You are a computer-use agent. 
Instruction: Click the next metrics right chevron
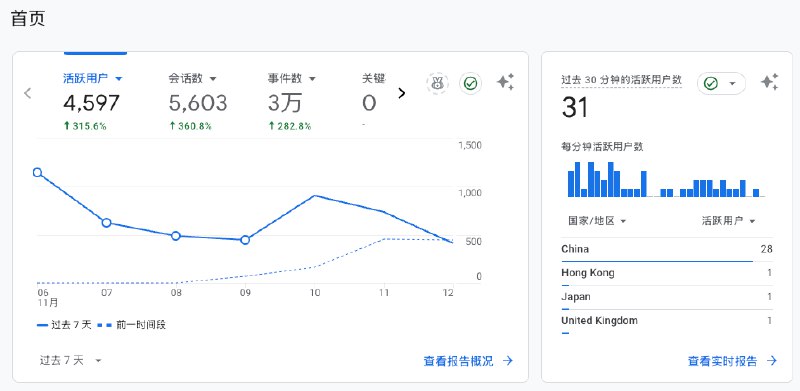pyautogui.click(x=402, y=93)
